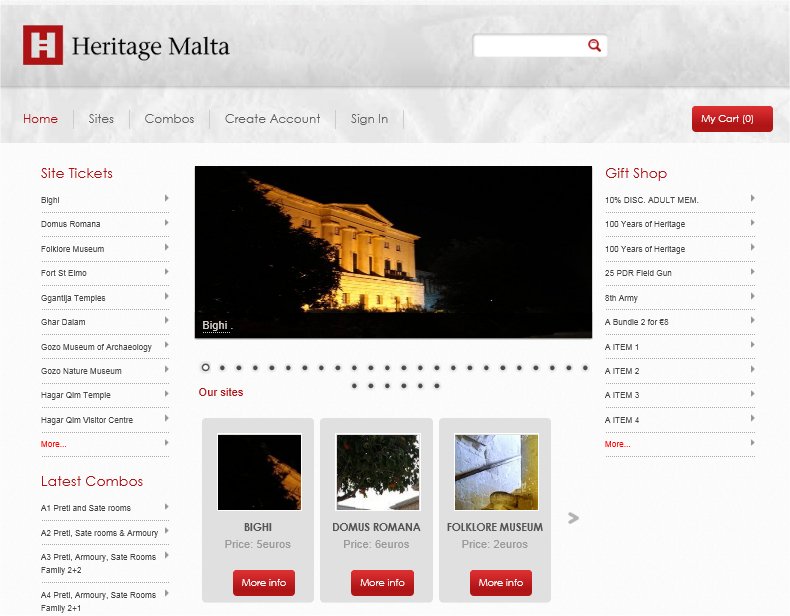Open 8th Army gift shop link

(x=621, y=298)
